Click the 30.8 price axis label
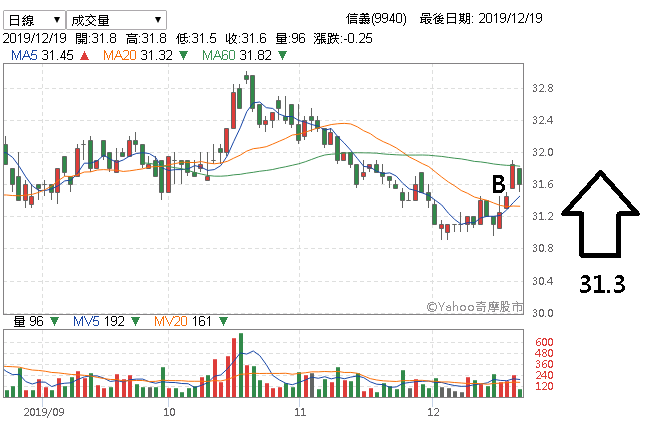The width and height of the screenshot is (650, 425). (x=543, y=248)
